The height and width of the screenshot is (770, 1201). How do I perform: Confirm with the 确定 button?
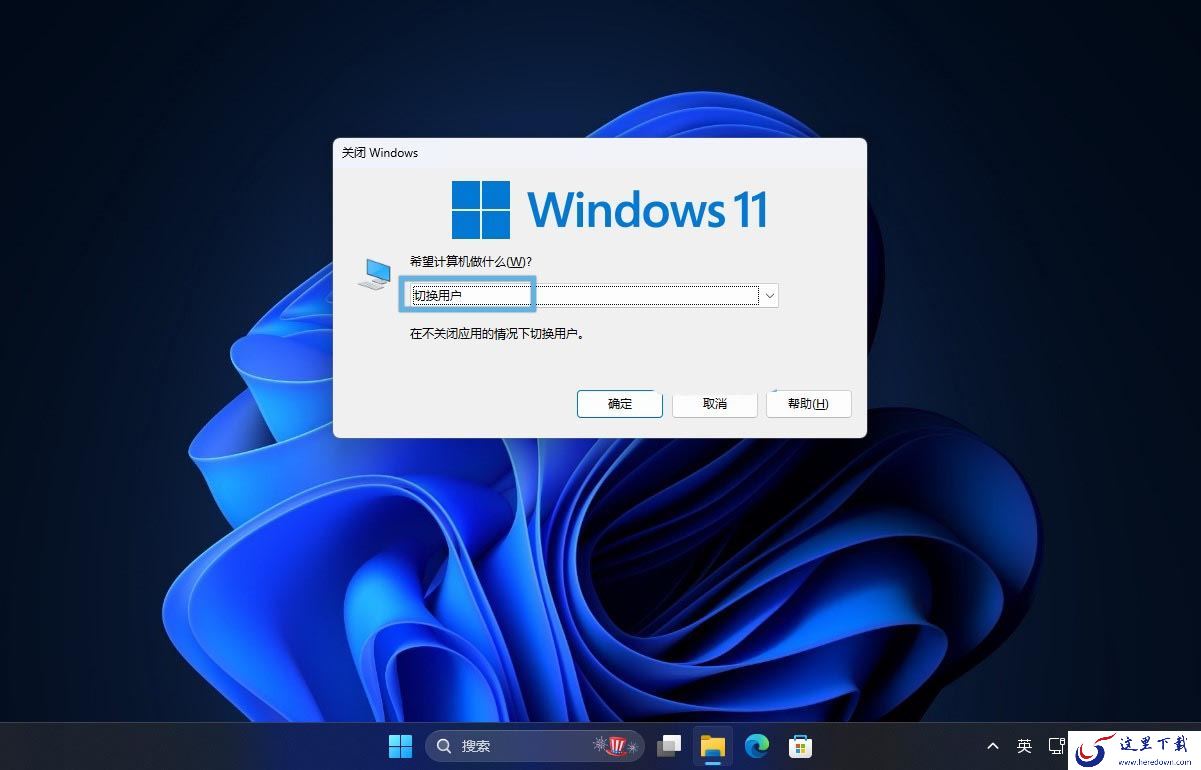click(620, 404)
